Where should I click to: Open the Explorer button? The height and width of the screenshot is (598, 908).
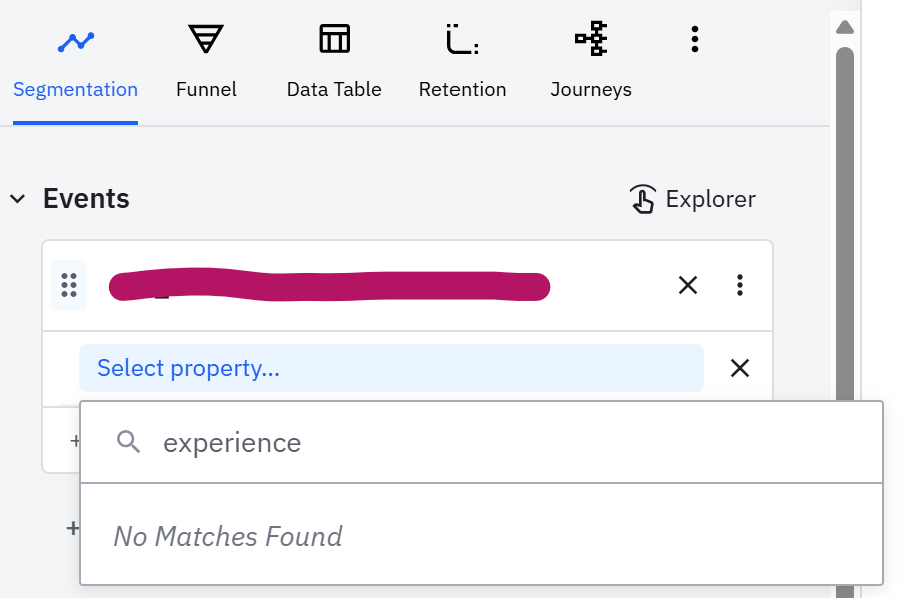coord(692,199)
